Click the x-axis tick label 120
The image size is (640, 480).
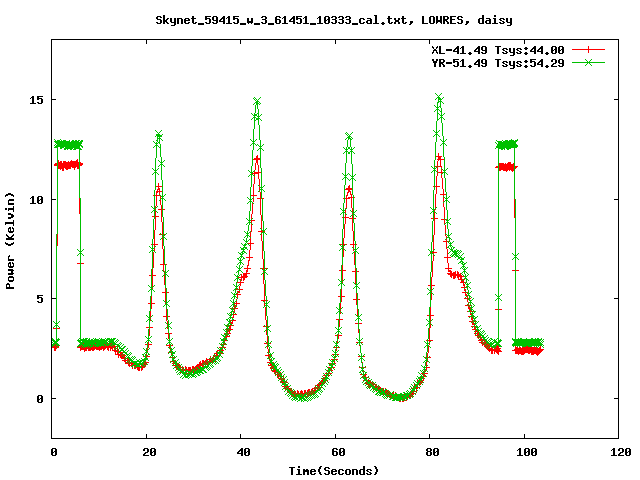pyautogui.click(x=621, y=452)
